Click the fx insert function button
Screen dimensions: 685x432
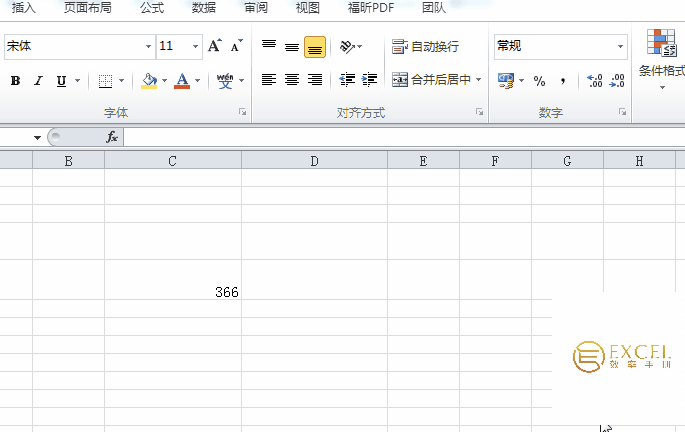tap(112, 137)
